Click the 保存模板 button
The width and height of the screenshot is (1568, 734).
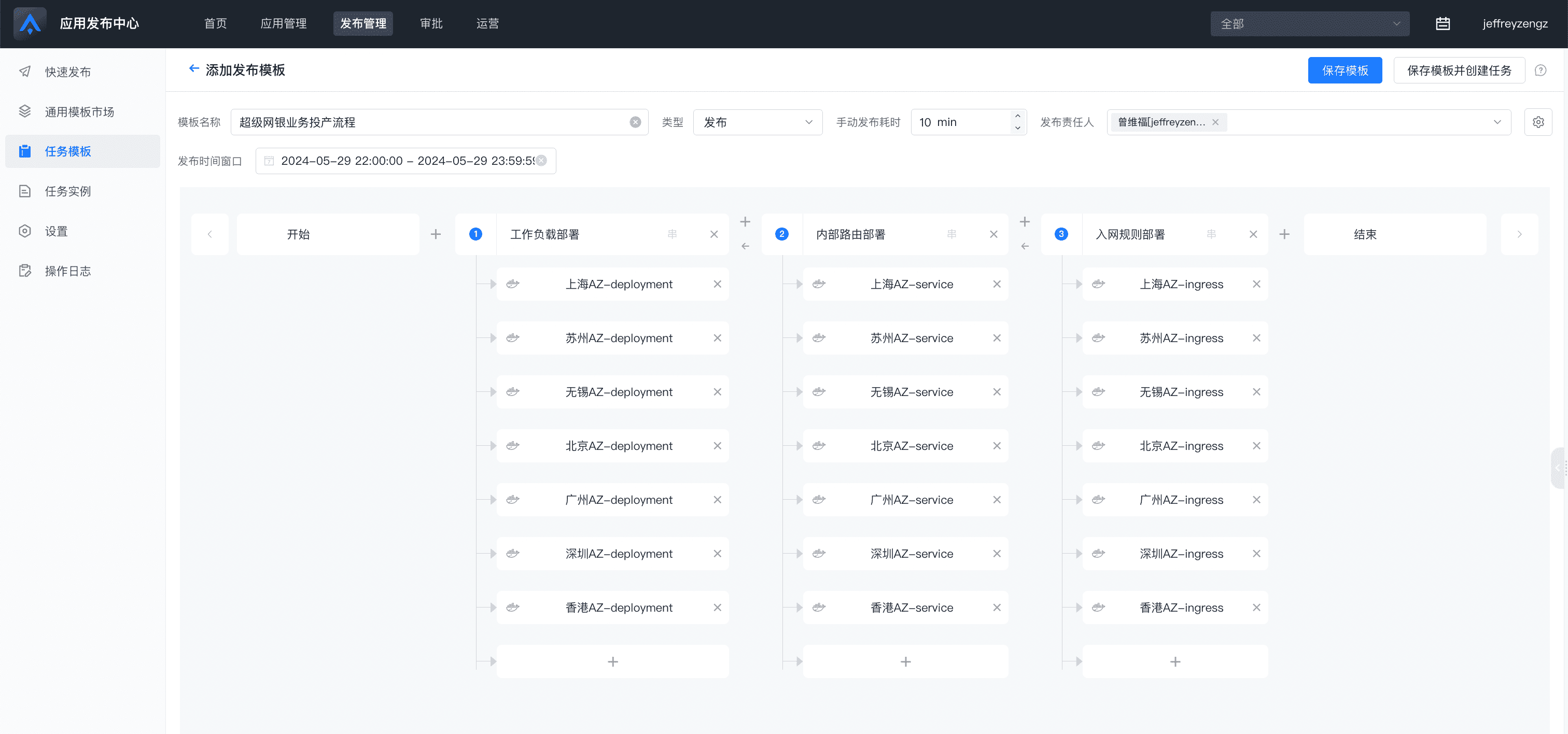click(1345, 70)
